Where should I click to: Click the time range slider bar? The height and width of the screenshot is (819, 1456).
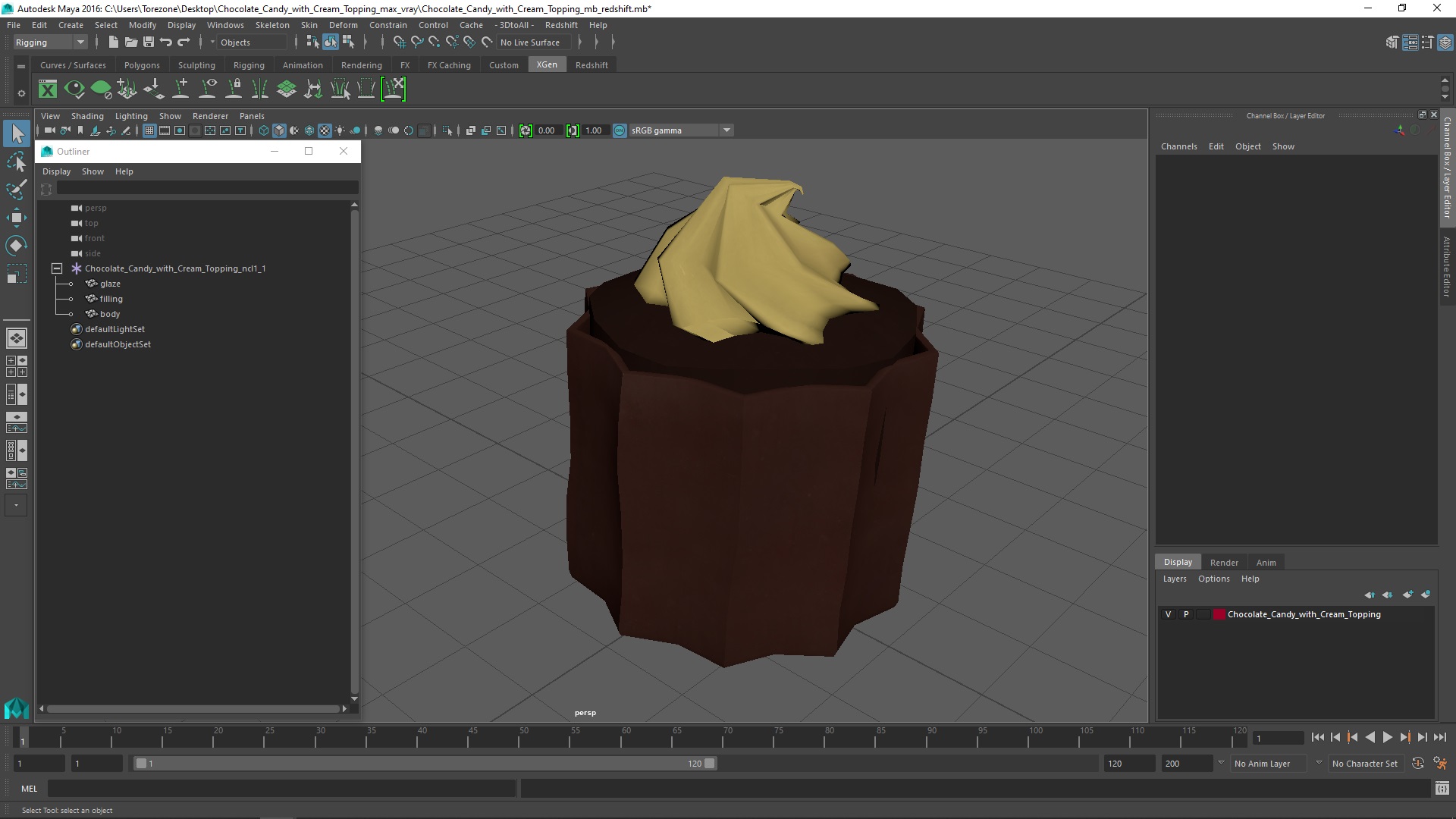tap(425, 764)
